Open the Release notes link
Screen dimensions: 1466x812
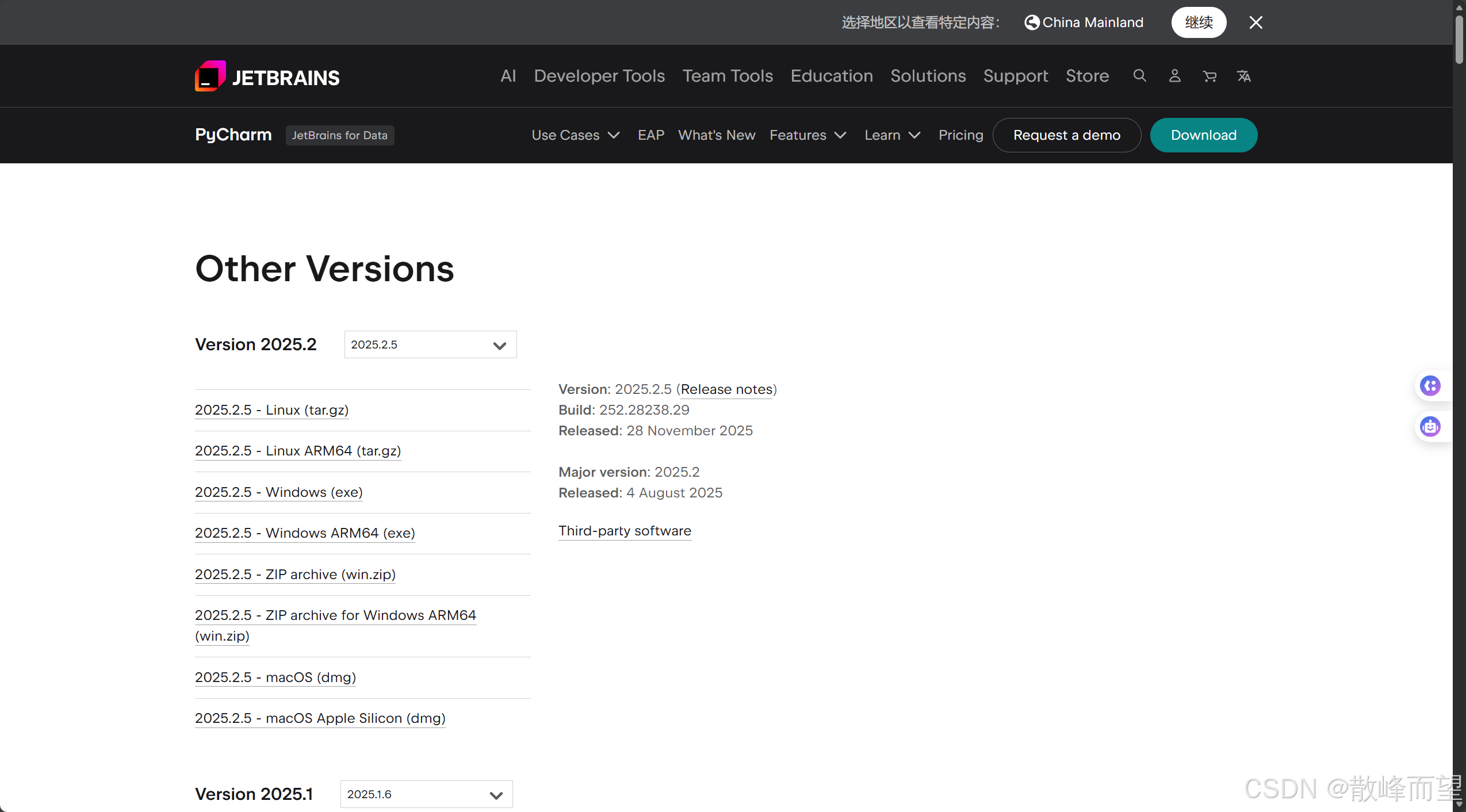tap(726, 389)
